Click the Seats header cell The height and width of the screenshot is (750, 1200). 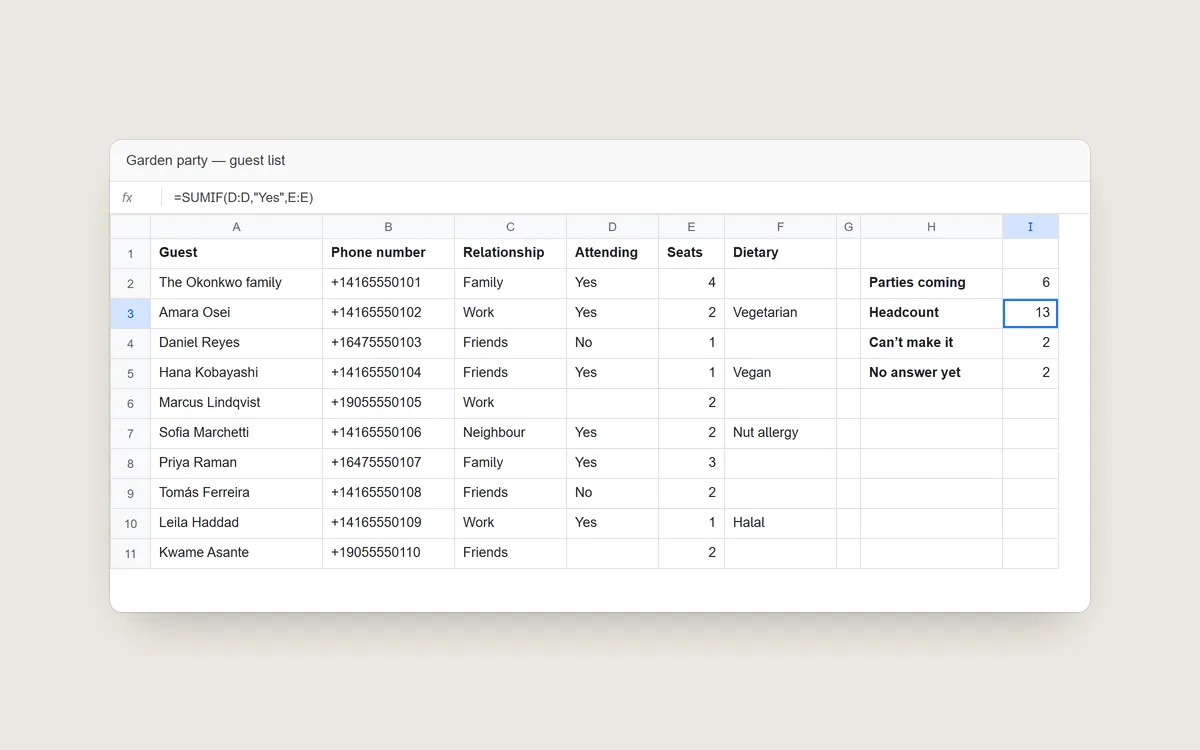click(x=691, y=253)
